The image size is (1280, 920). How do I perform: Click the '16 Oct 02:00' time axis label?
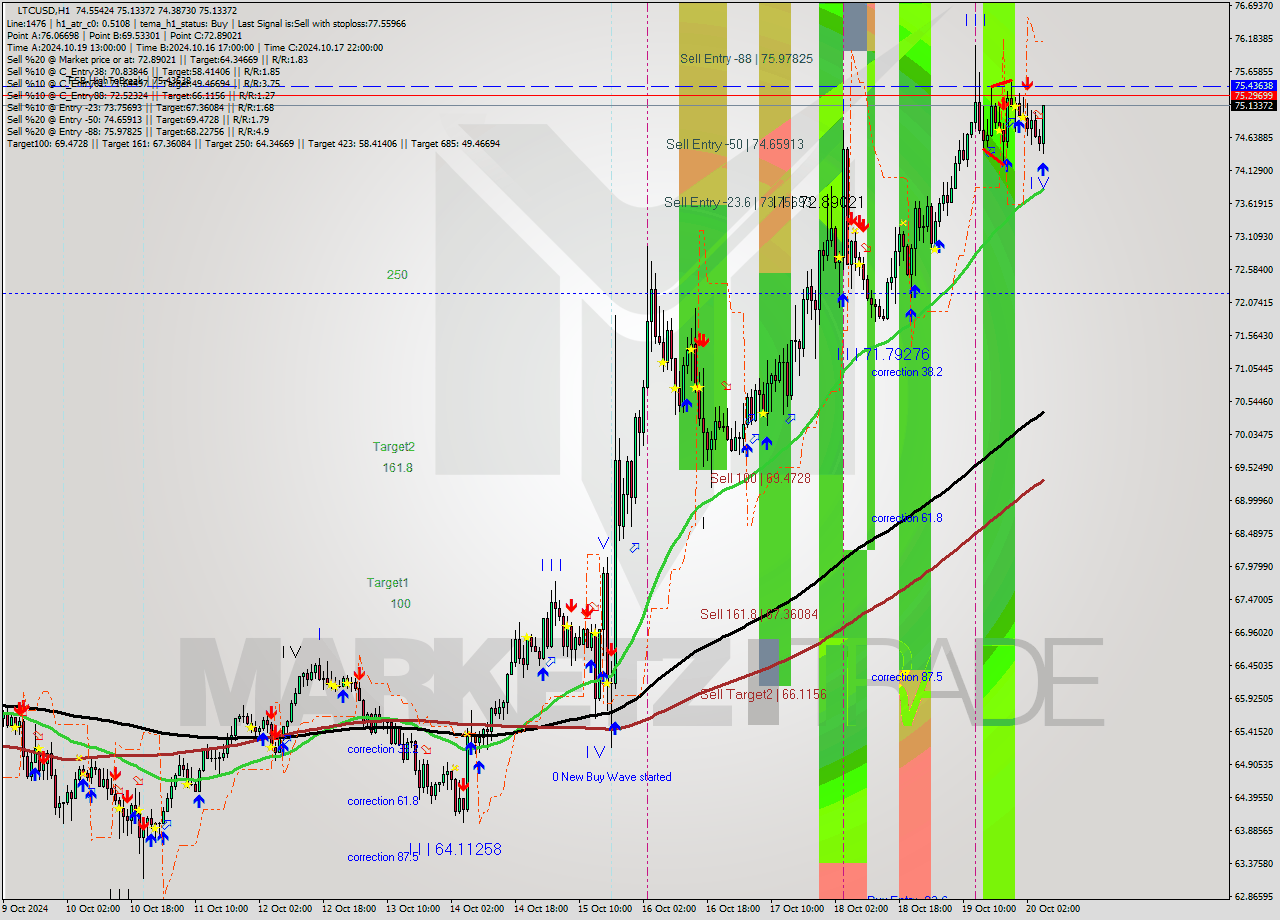pos(669,909)
